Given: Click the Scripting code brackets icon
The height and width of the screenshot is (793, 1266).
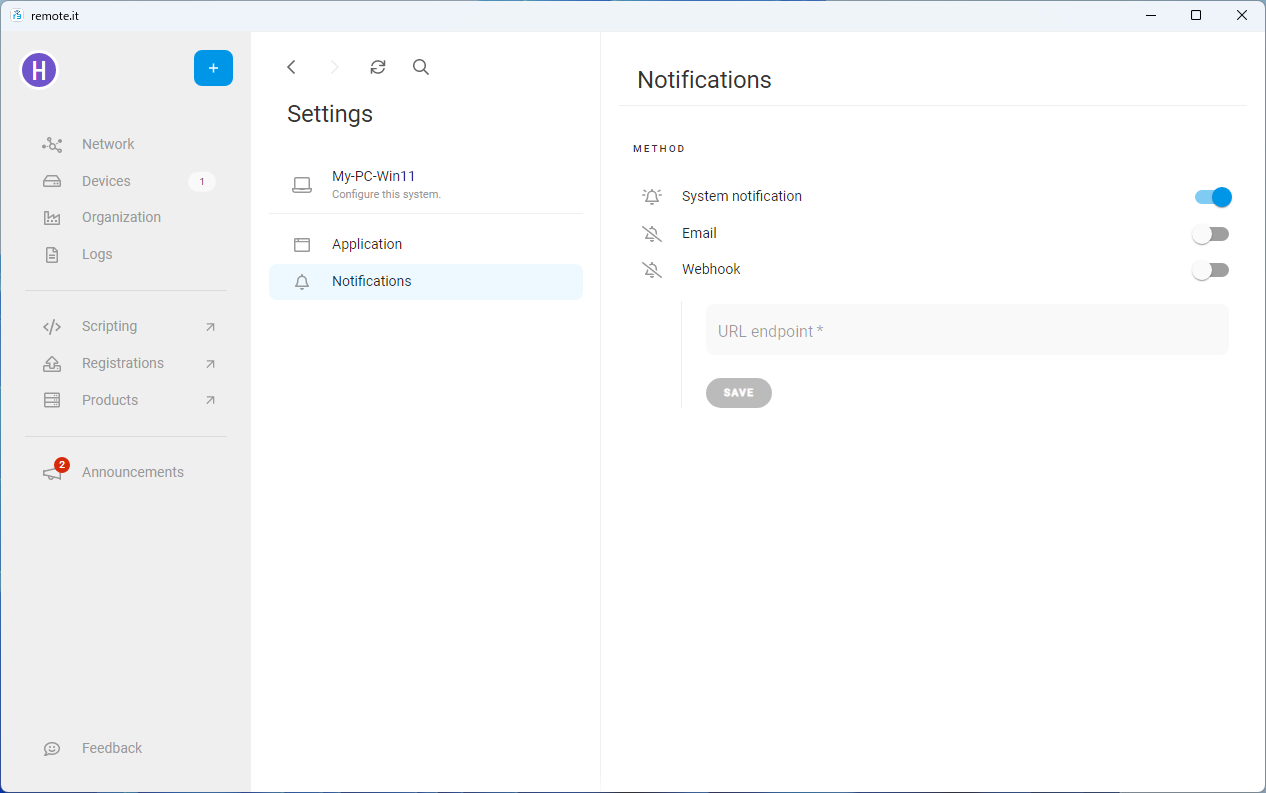Looking at the screenshot, I should [x=52, y=327].
